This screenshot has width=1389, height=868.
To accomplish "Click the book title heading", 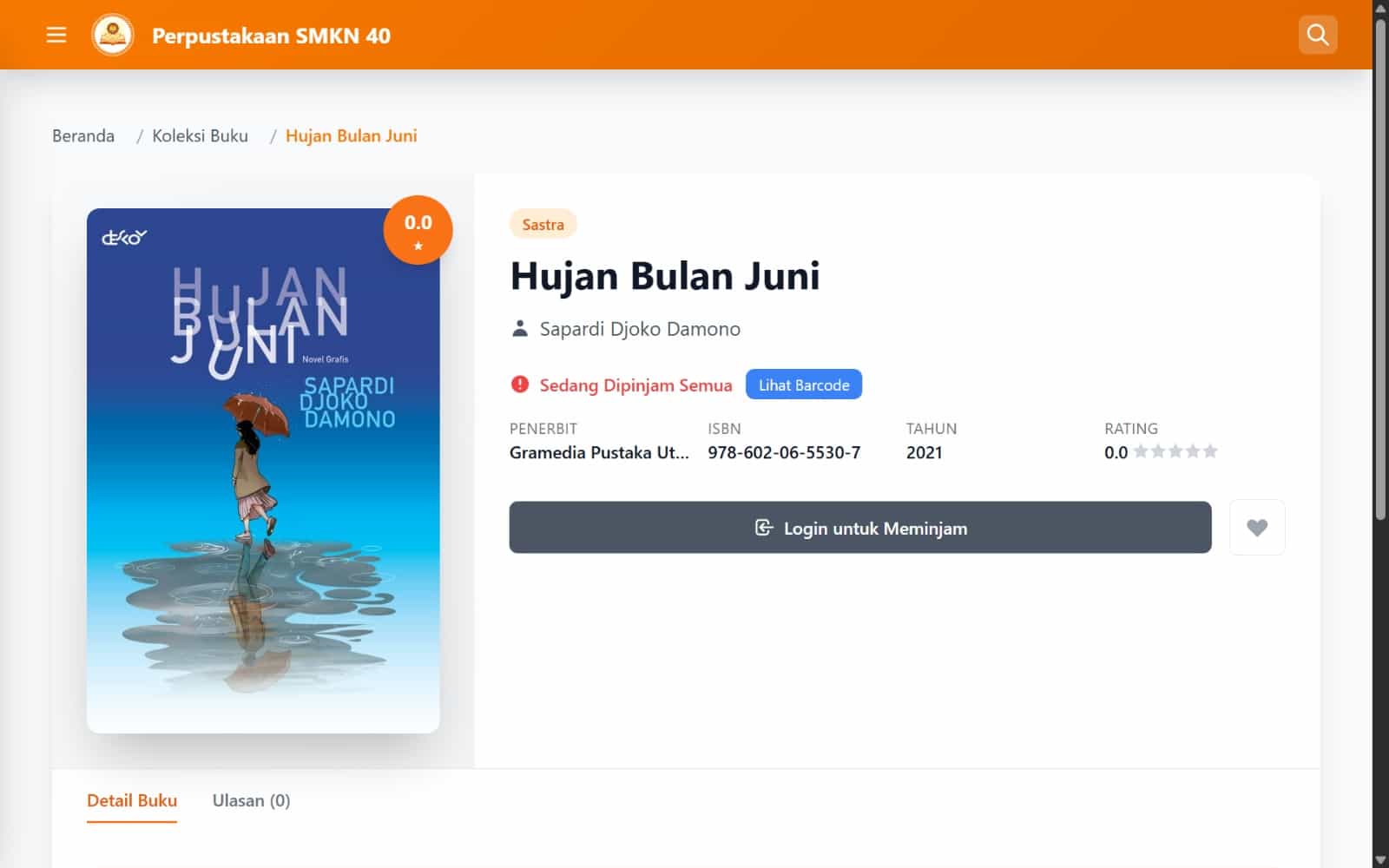I will 665,276.
